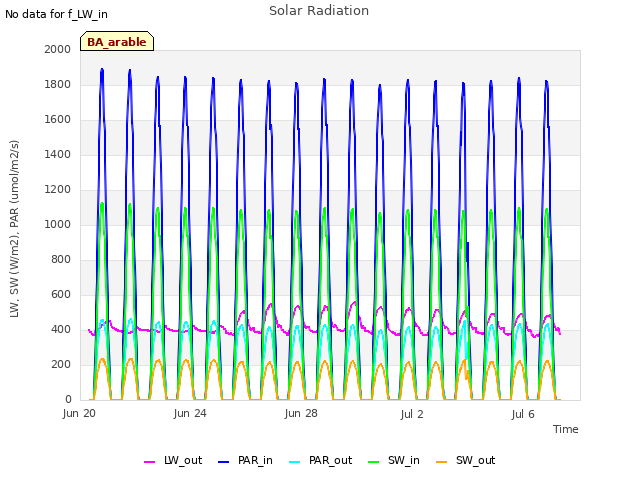This screenshot has width=640, height=480.
Task: Click the orange SW_out legend swatch
Action: tap(442, 462)
